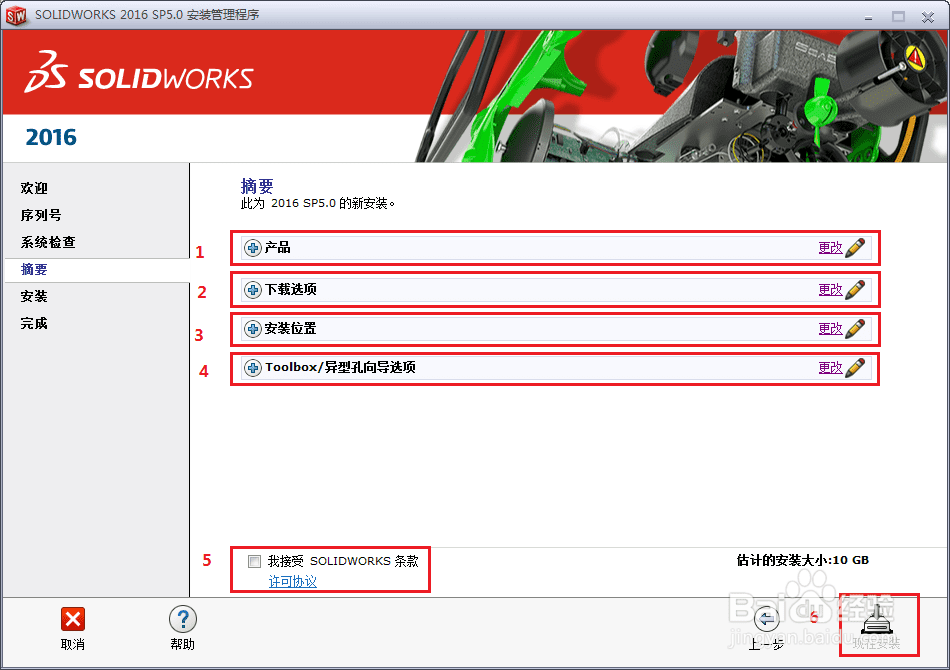Click 更改 link in 产品 row

(x=830, y=247)
